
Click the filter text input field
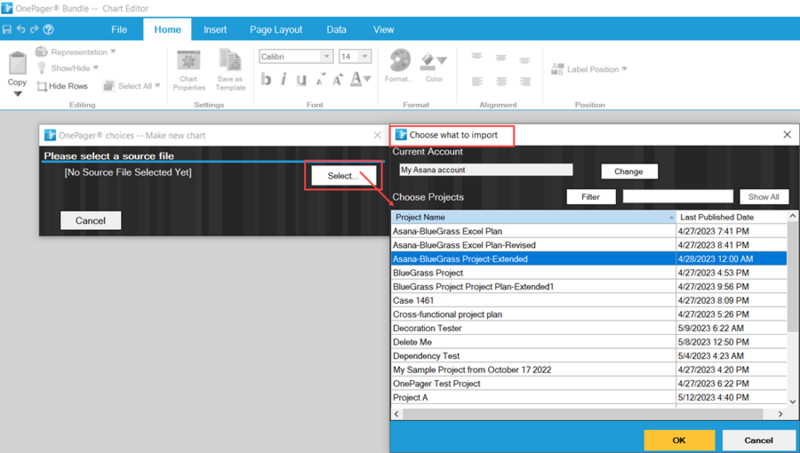pos(678,196)
